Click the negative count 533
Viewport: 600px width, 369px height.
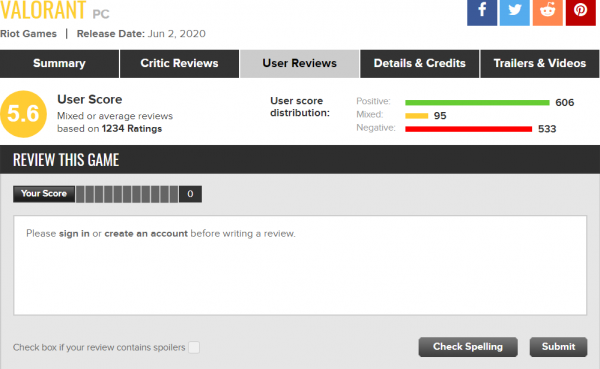(547, 129)
